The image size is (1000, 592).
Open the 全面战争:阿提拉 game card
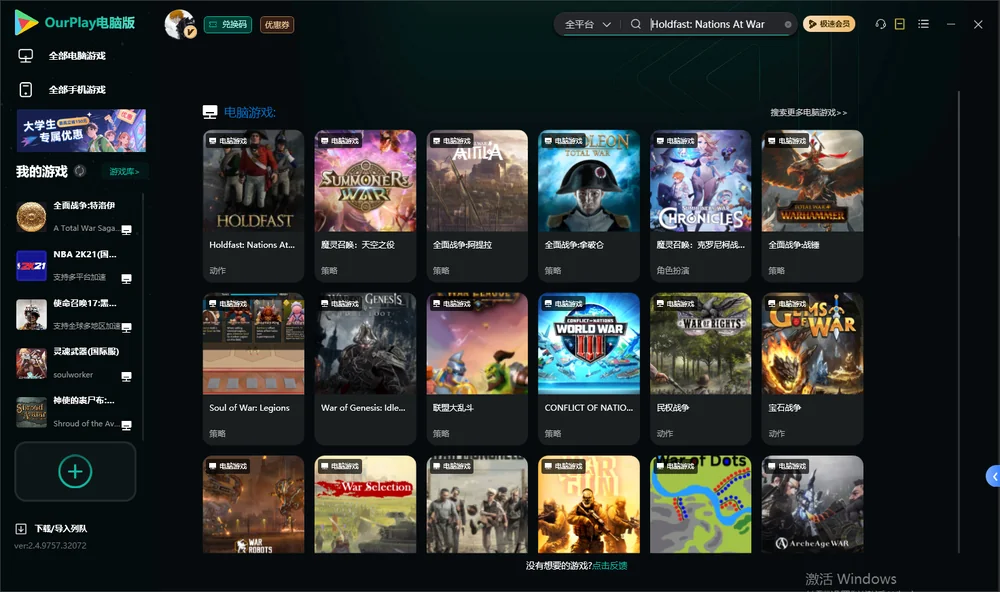point(477,205)
